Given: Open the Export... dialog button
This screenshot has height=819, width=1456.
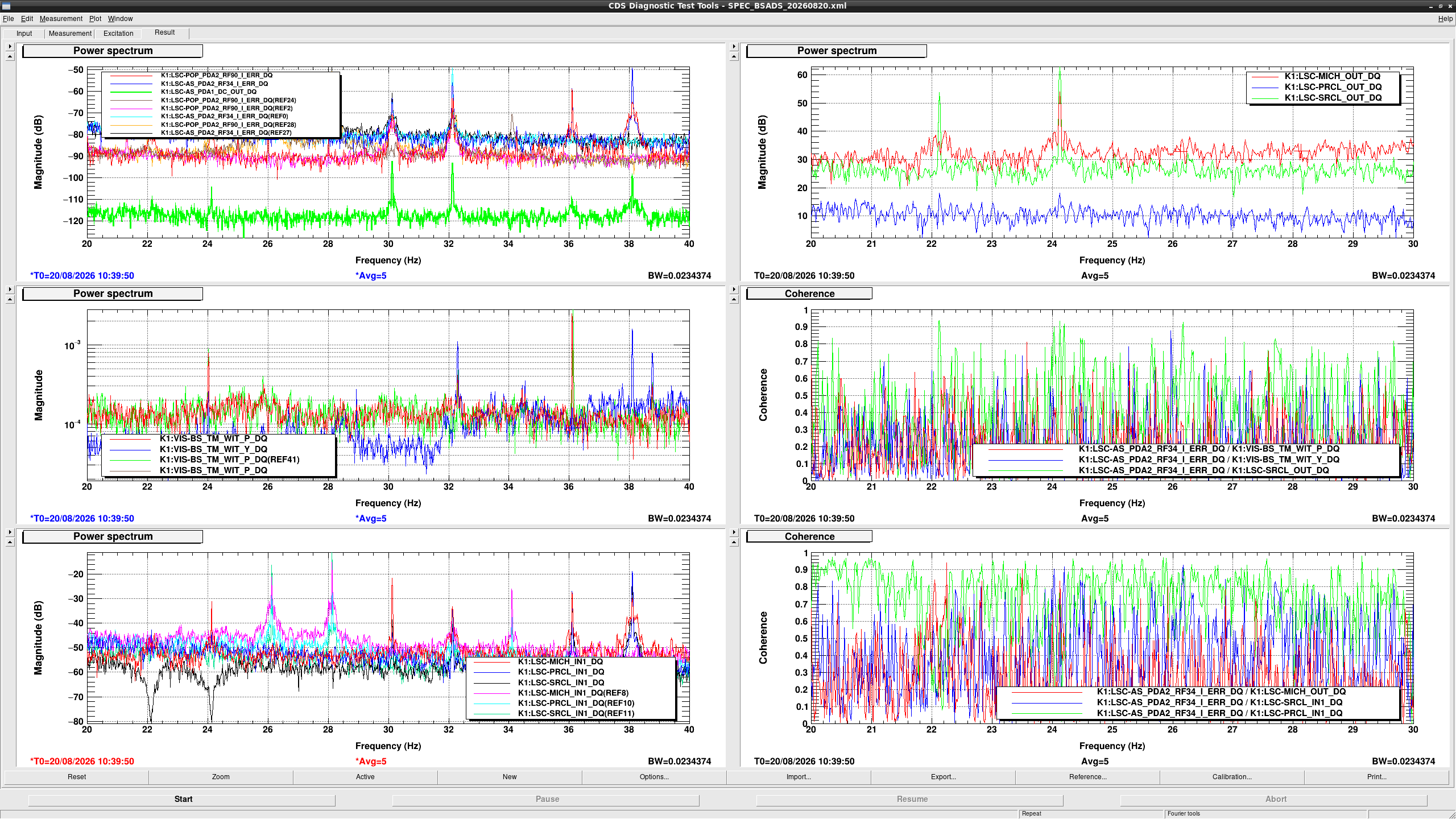Looking at the screenshot, I should [x=943, y=777].
